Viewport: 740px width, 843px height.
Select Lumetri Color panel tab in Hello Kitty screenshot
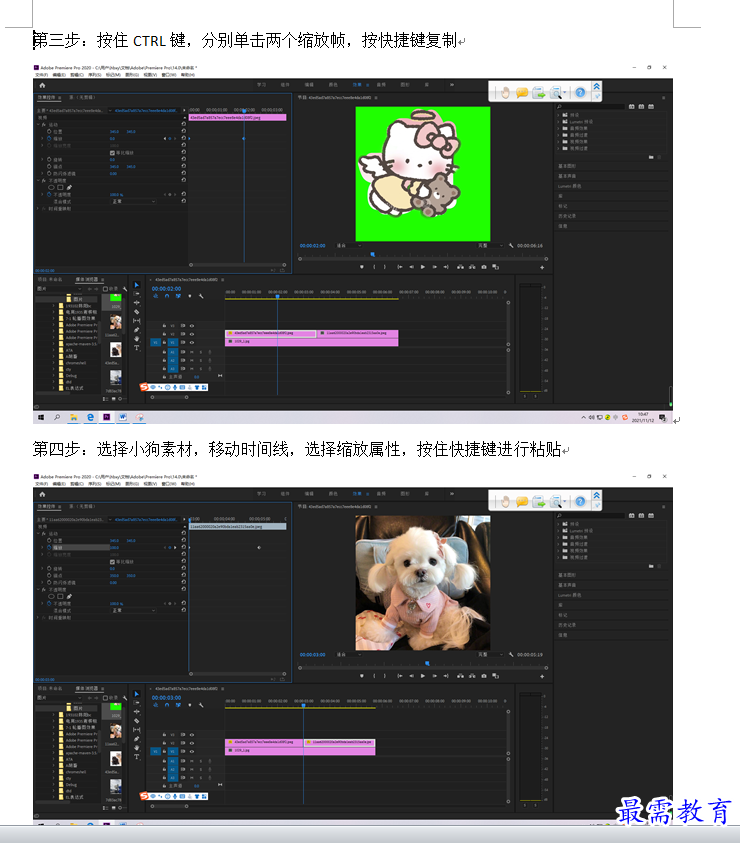570,186
